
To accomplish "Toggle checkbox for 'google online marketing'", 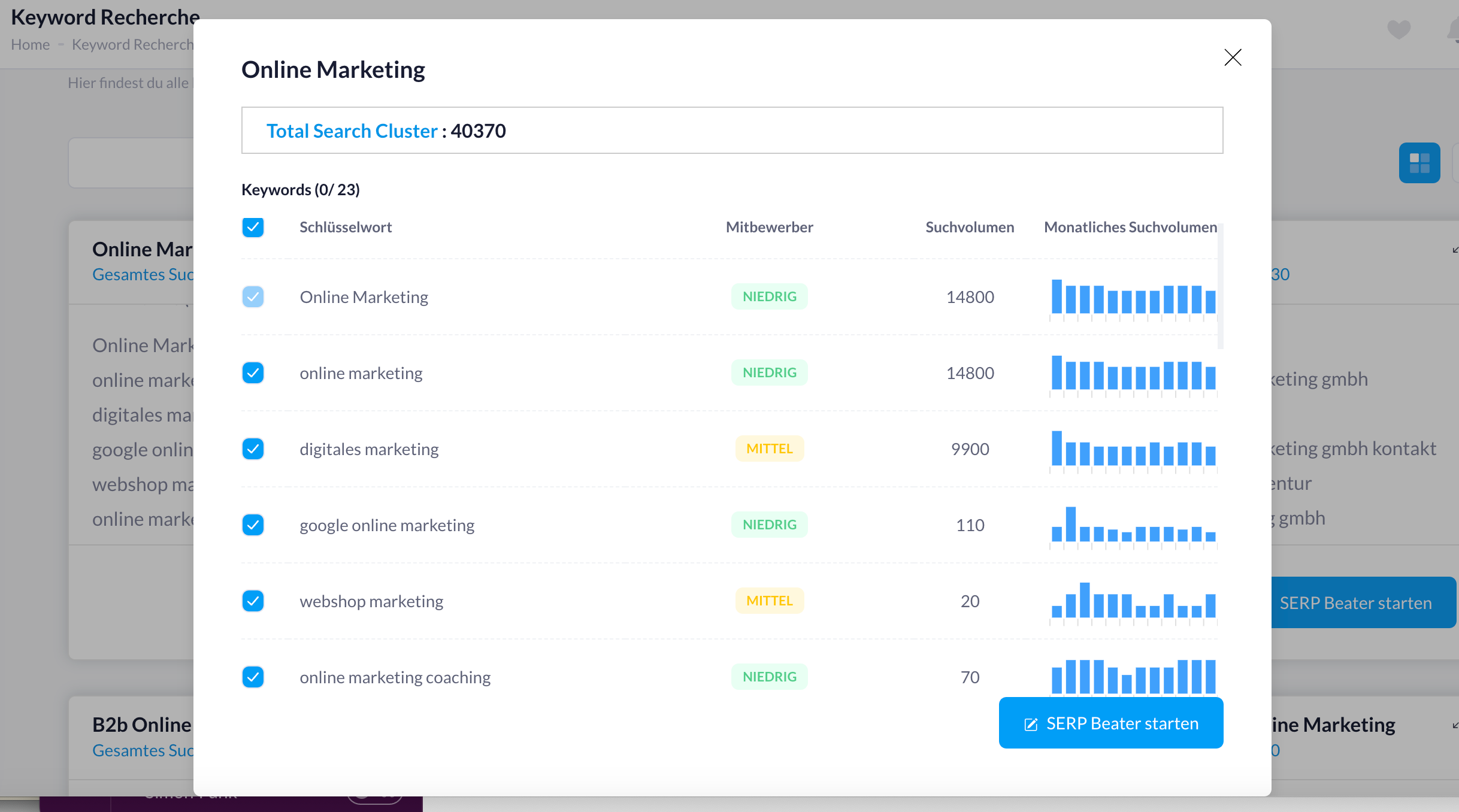I will click(253, 525).
